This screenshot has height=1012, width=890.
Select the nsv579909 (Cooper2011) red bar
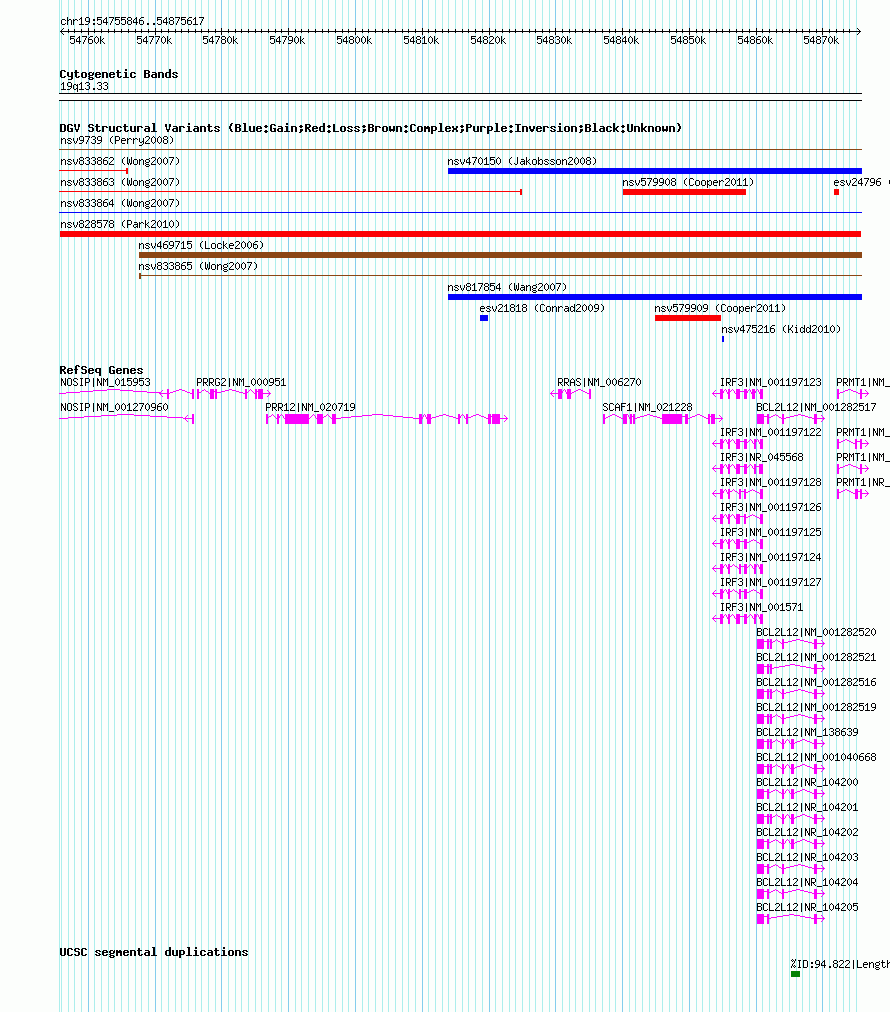[688, 318]
